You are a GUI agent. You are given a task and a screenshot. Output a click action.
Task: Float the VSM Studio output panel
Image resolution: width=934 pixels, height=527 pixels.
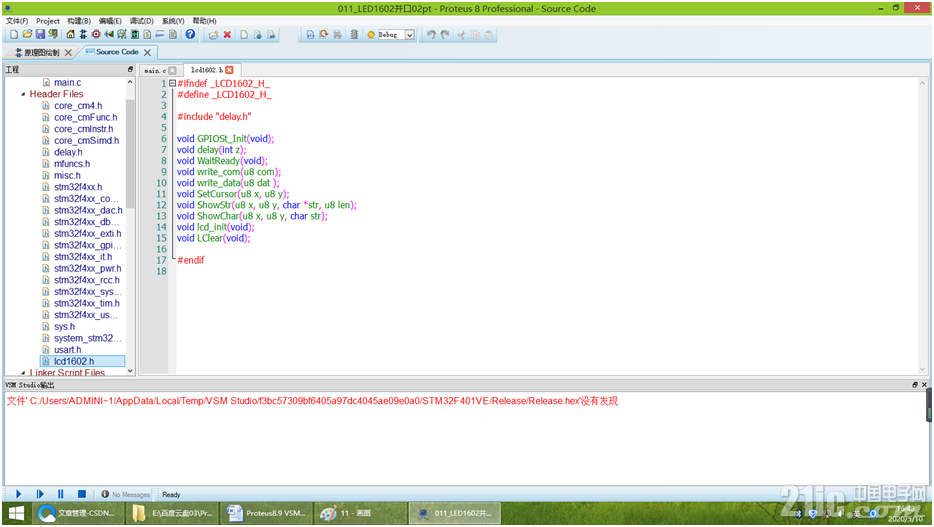[915, 385]
